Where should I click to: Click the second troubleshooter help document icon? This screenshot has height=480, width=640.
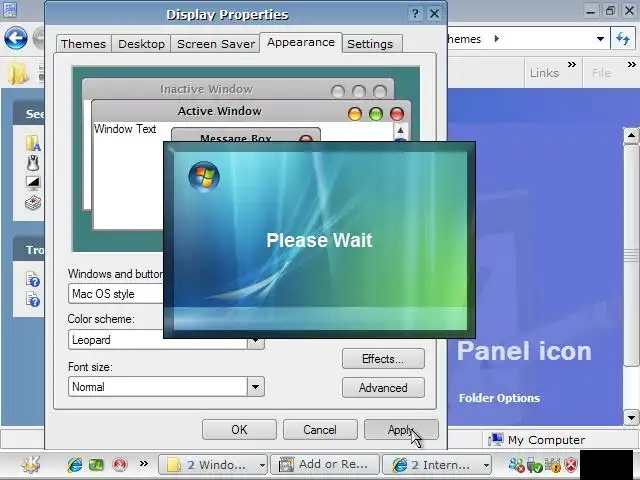click(33, 299)
